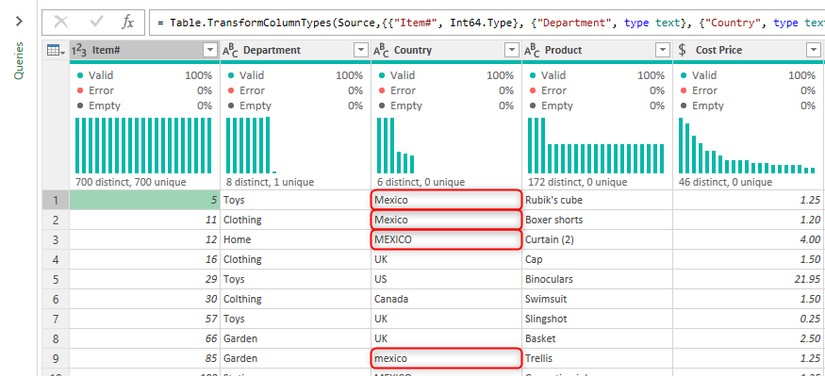
Task: Select the Basket product cell
Action: point(597,338)
